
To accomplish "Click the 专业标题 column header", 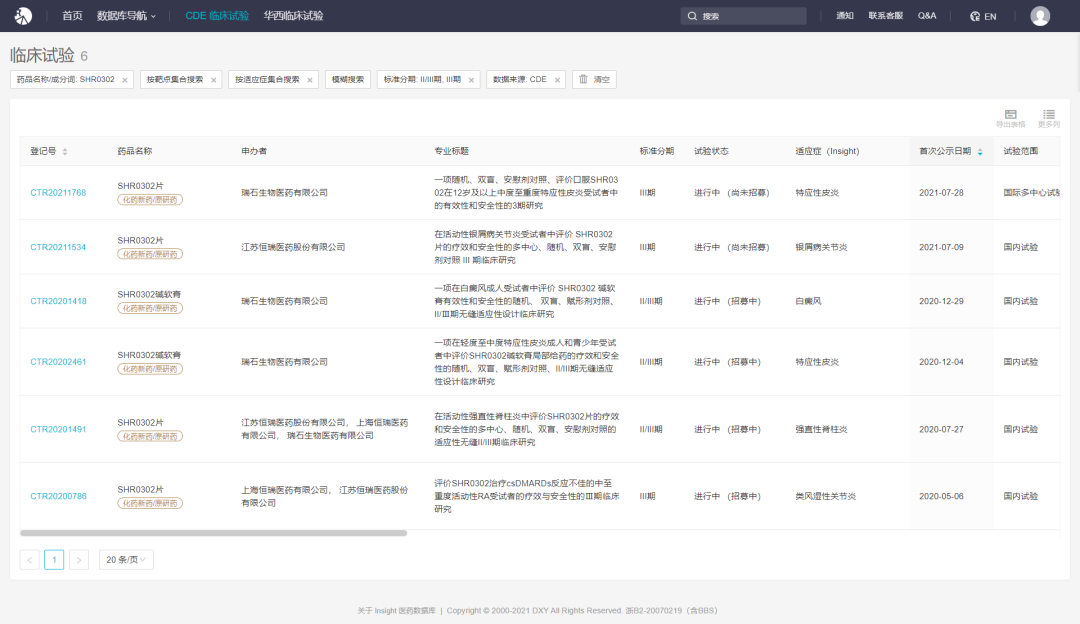I will [x=452, y=151].
